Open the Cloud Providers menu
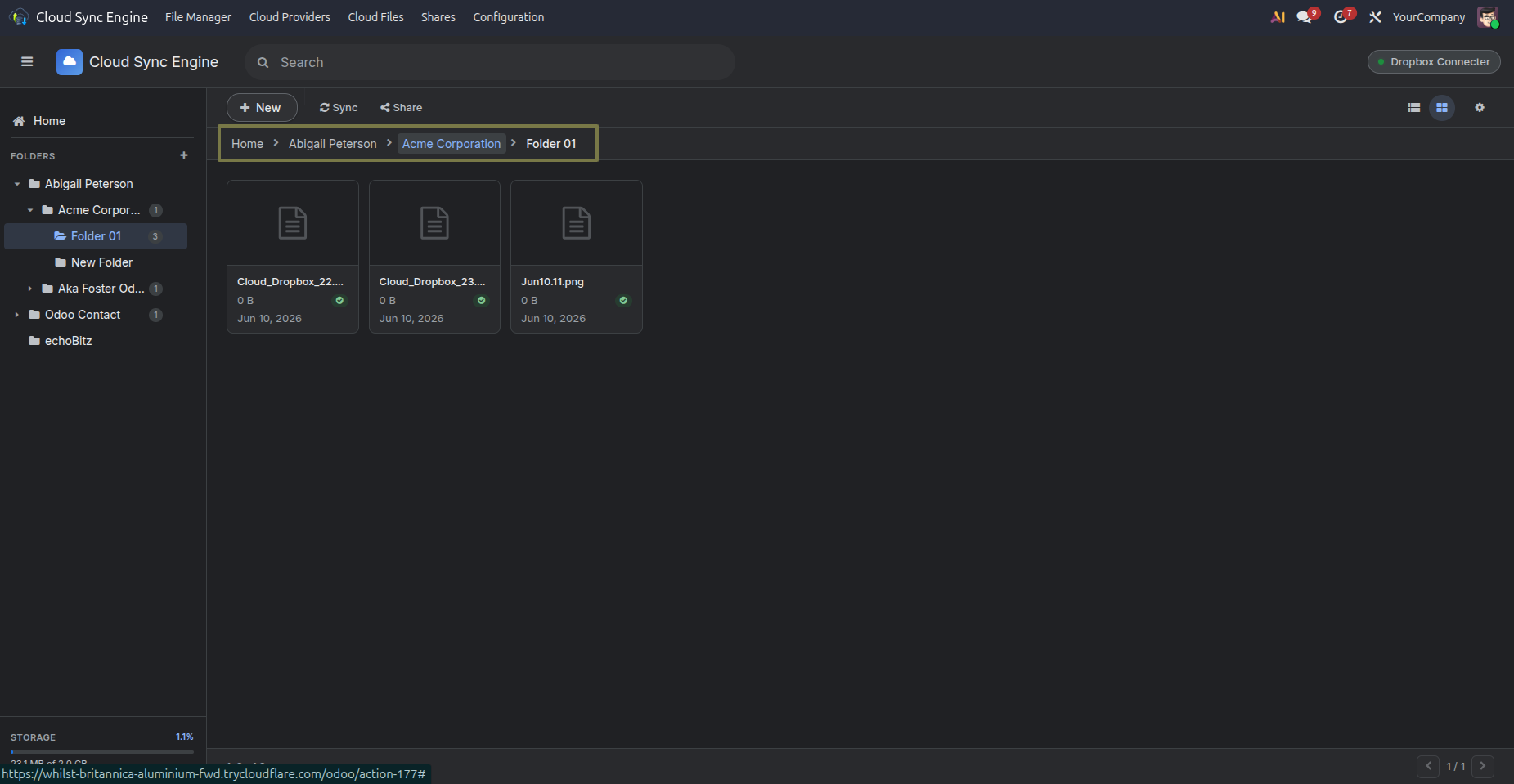 coord(290,17)
